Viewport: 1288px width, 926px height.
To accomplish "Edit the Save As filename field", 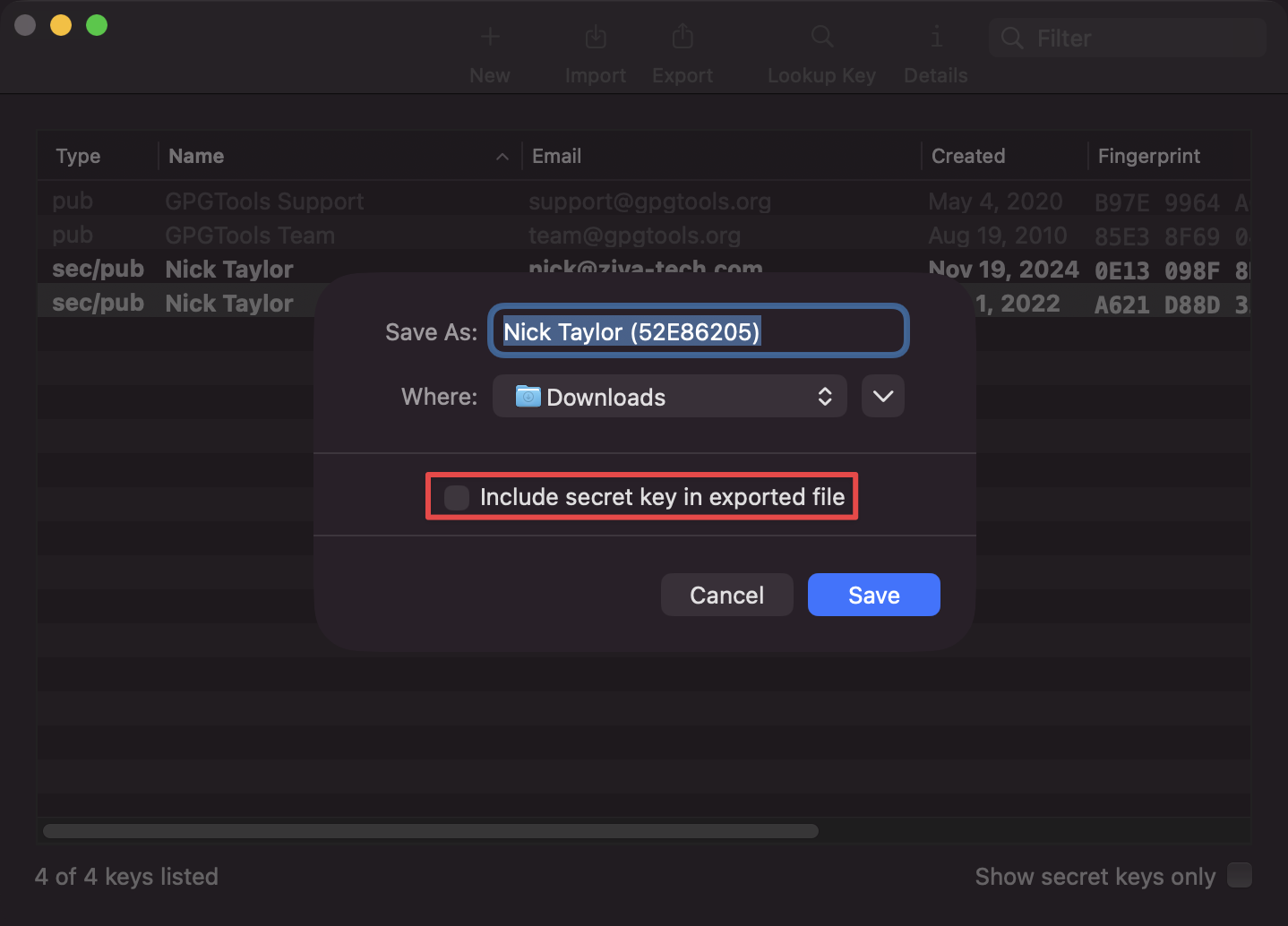I will pyautogui.click(x=699, y=331).
